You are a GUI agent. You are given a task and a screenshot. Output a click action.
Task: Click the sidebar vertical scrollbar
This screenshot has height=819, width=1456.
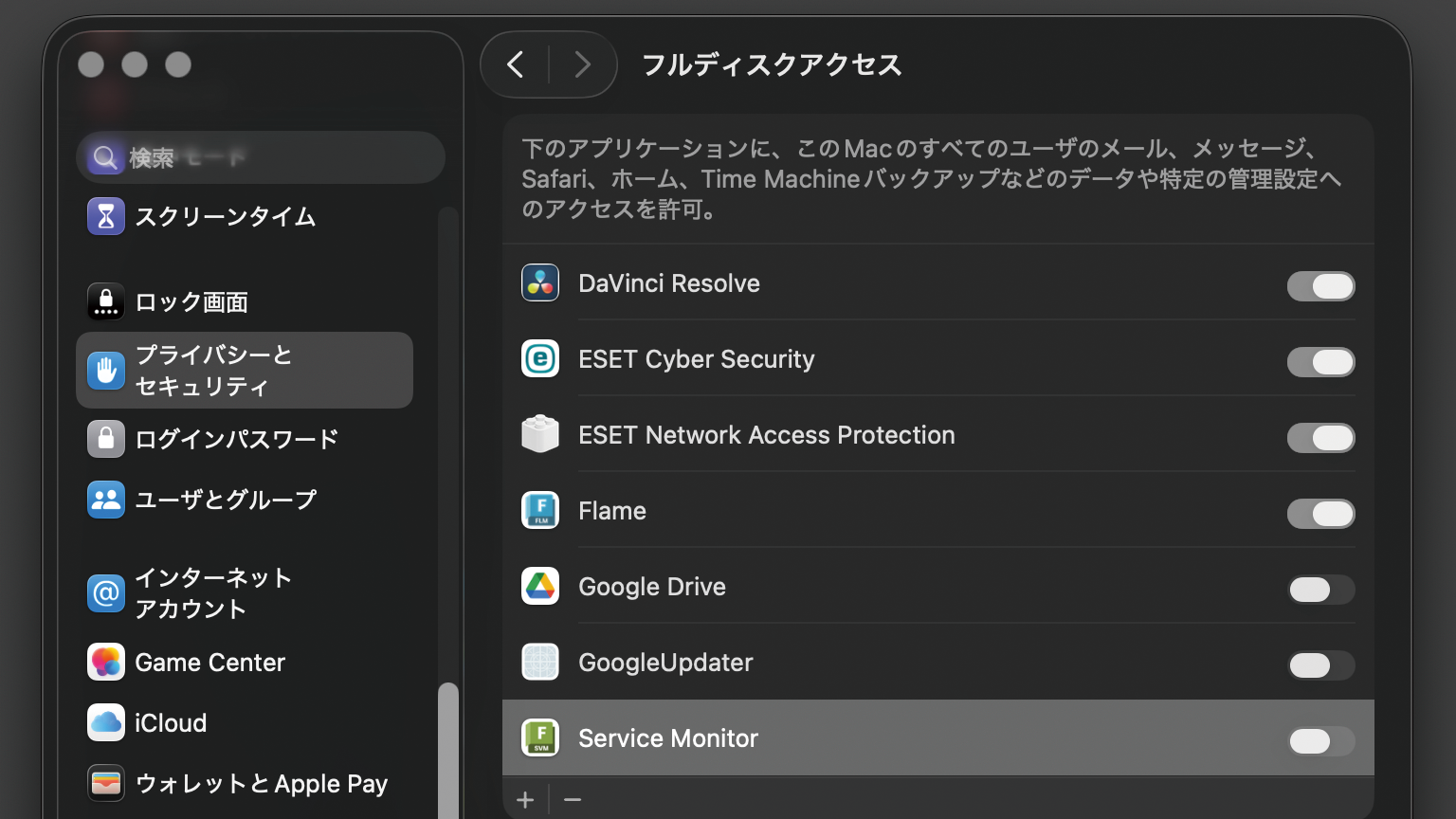448,749
